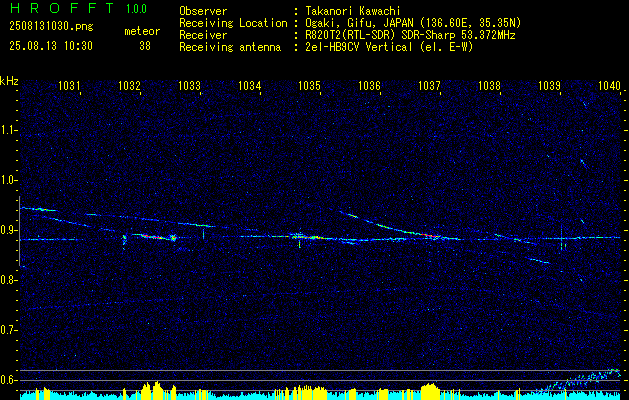Click the 1032 time axis label

tap(129, 85)
